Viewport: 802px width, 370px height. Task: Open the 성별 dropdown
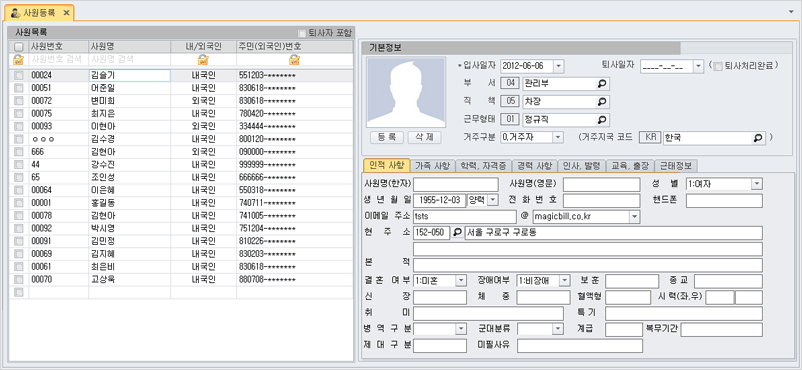[757, 184]
